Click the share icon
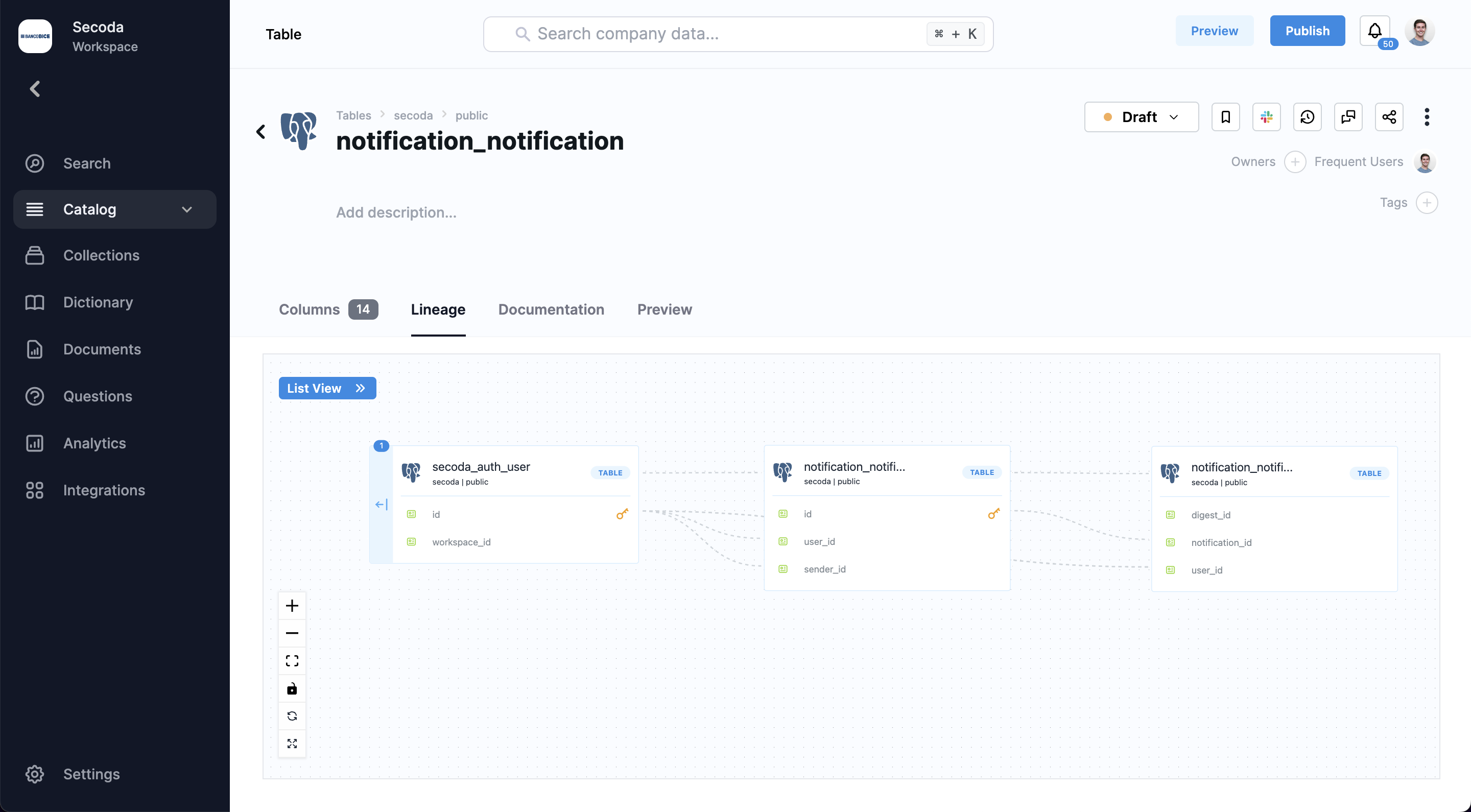The height and width of the screenshot is (812, 1471). (1389, 117)
